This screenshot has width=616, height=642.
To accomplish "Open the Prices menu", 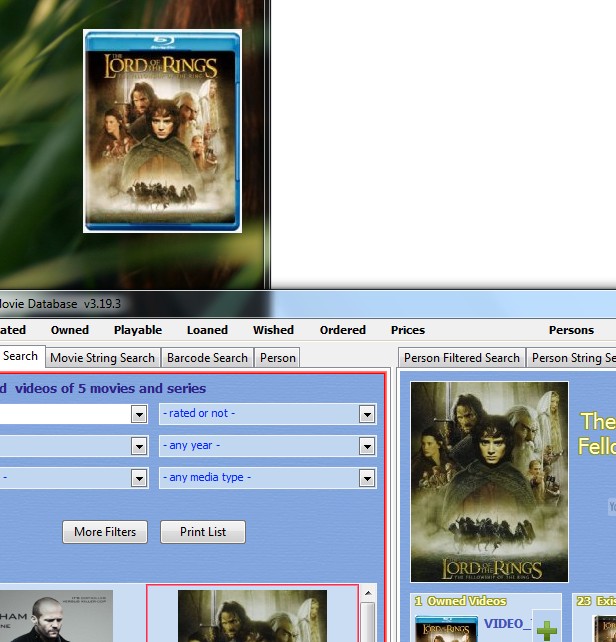I will click(408, 330).
